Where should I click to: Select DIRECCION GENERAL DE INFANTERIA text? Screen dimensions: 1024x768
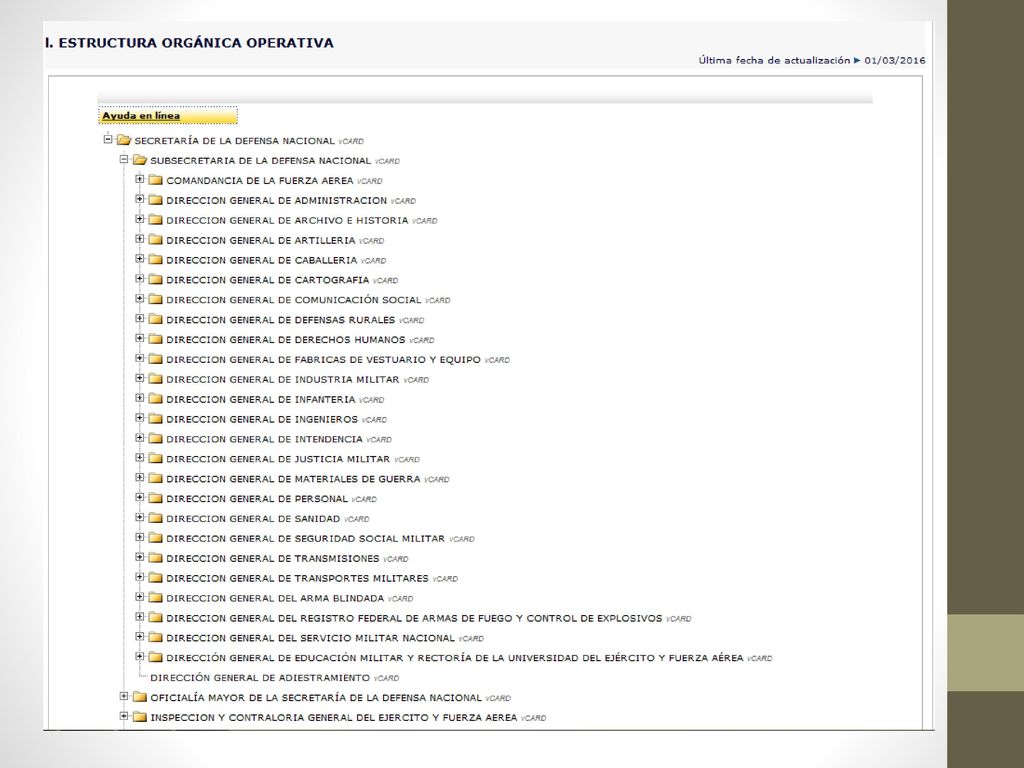[x=261, y=399]
